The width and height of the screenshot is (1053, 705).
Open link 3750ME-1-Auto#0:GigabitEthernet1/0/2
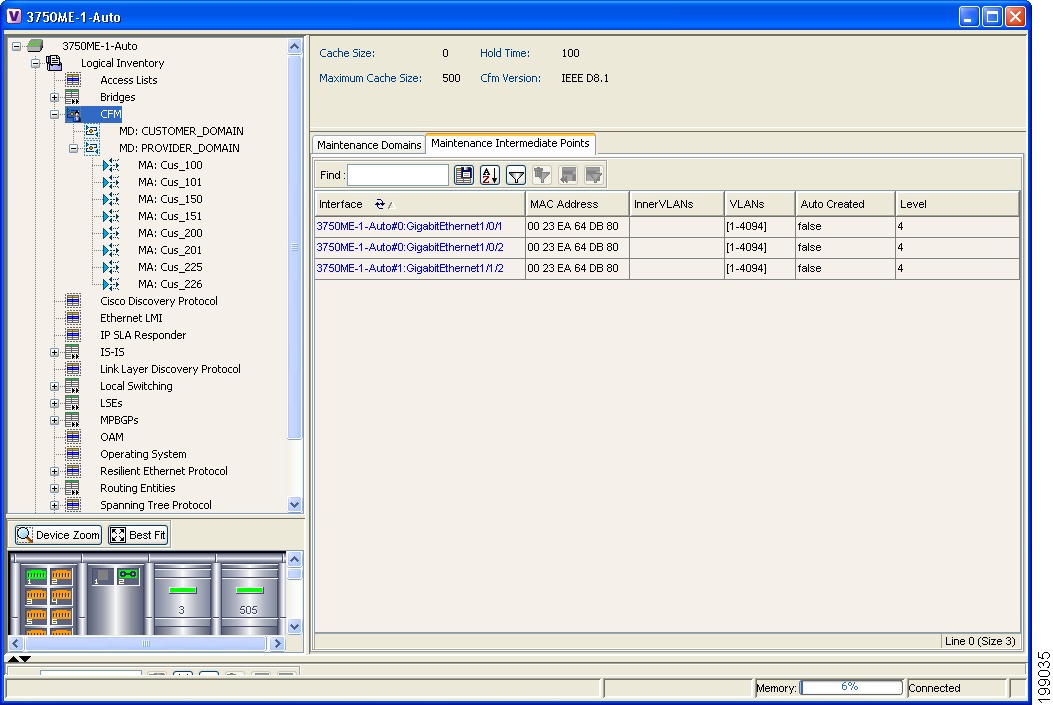pyautogui.click(x=410, y=247)
